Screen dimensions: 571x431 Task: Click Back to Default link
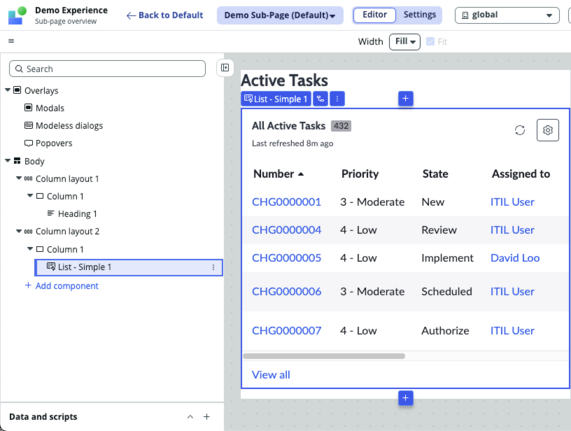tap(165, 15)
